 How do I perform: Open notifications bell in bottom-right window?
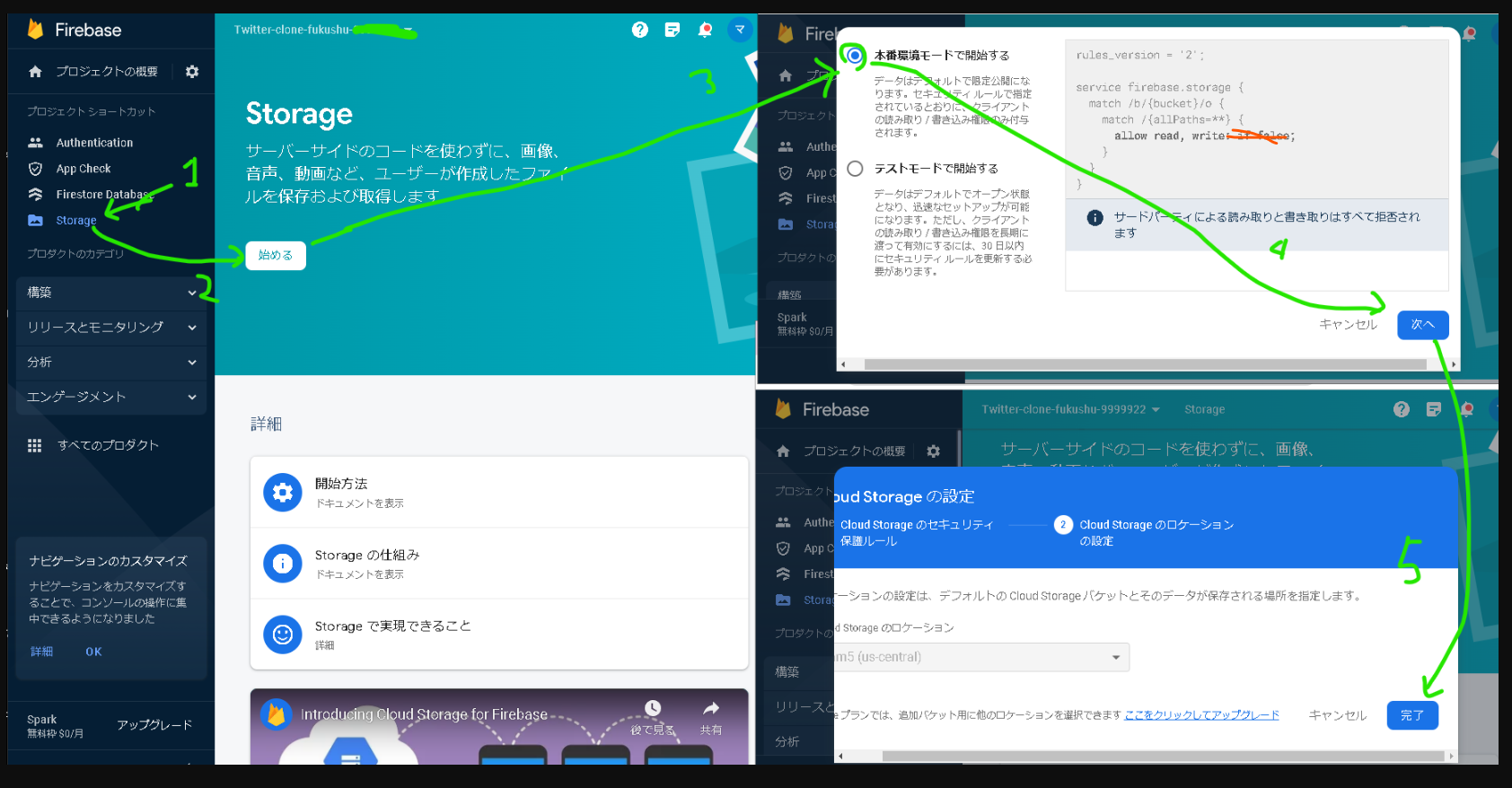pyautogui.click(x=1467, y=409)
